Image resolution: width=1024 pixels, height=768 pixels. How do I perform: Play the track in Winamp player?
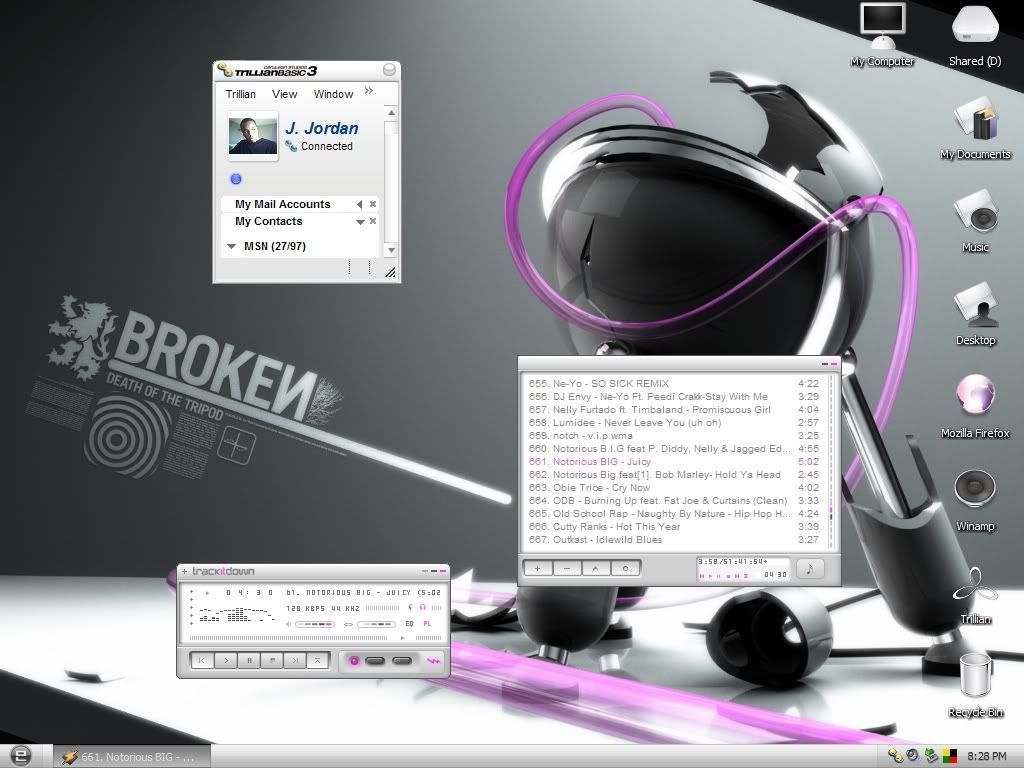[226, 660]
